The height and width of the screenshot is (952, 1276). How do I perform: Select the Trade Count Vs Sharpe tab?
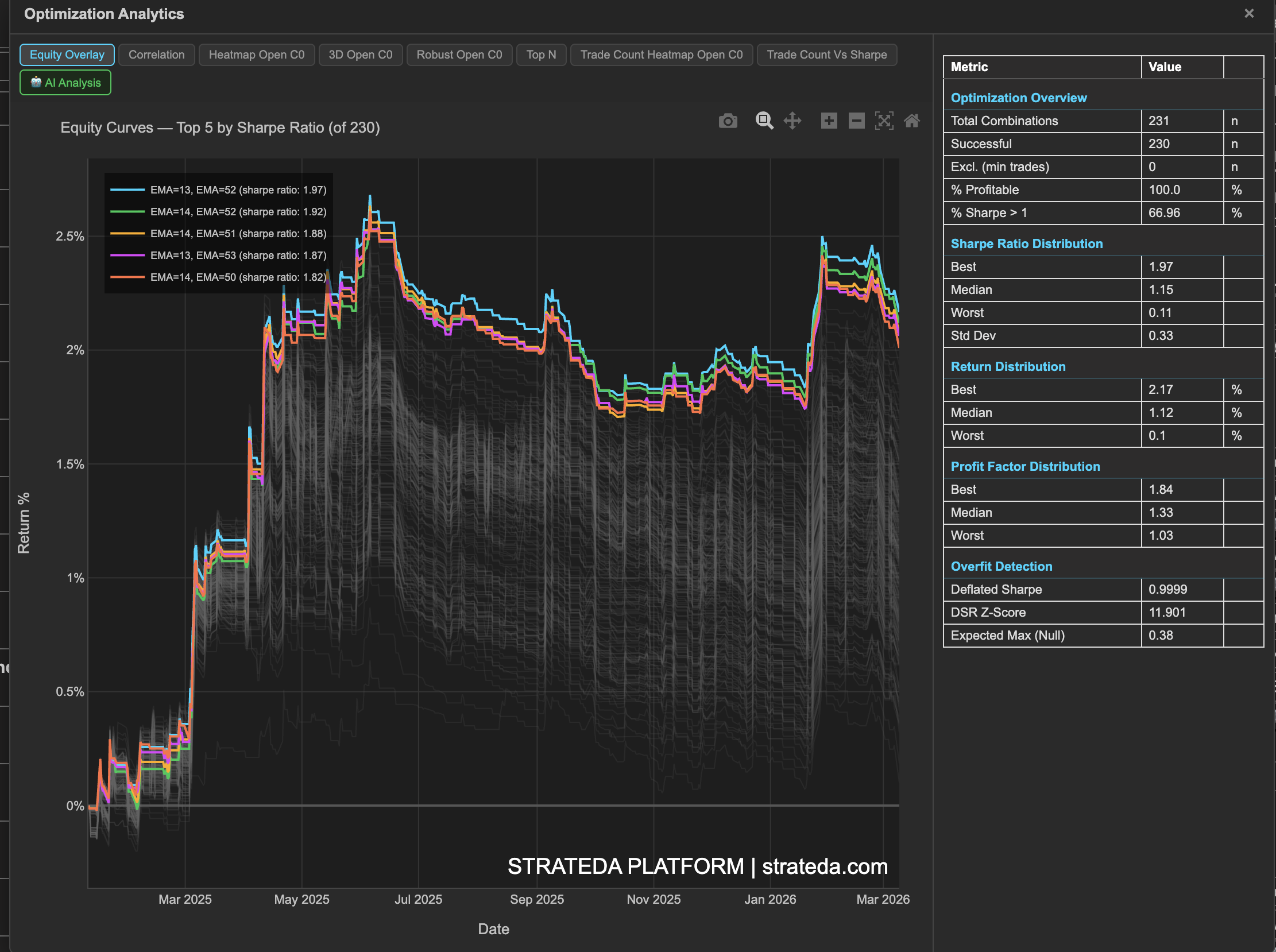(x=826, y=55)
